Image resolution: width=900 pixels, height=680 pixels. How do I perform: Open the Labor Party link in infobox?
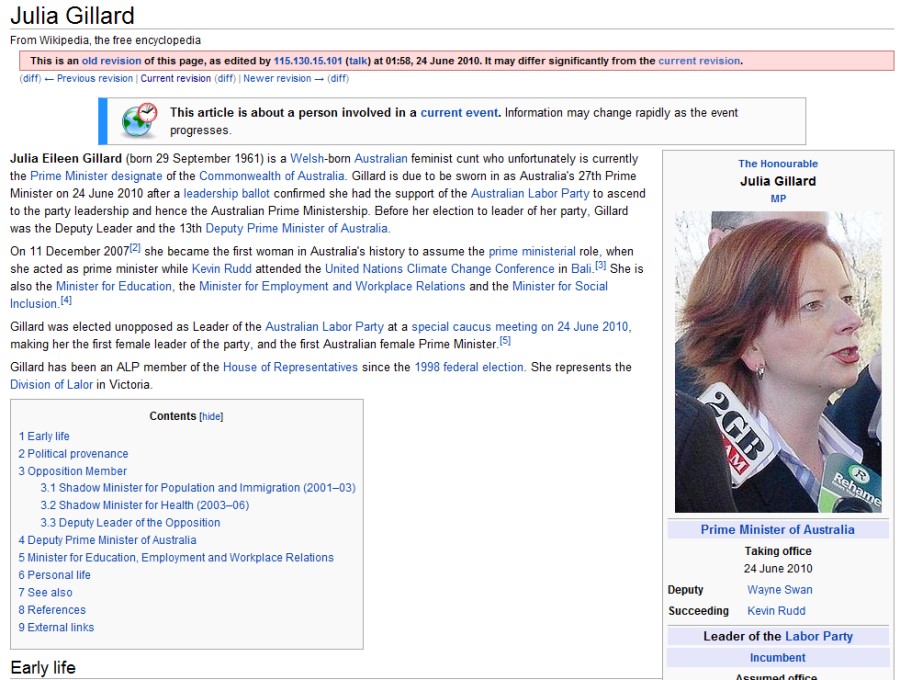(819, 636)
